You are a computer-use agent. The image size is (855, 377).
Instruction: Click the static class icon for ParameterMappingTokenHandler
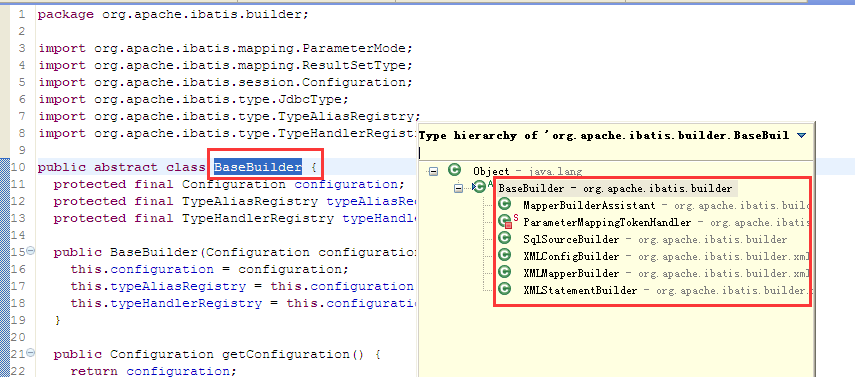coord(506,222)
